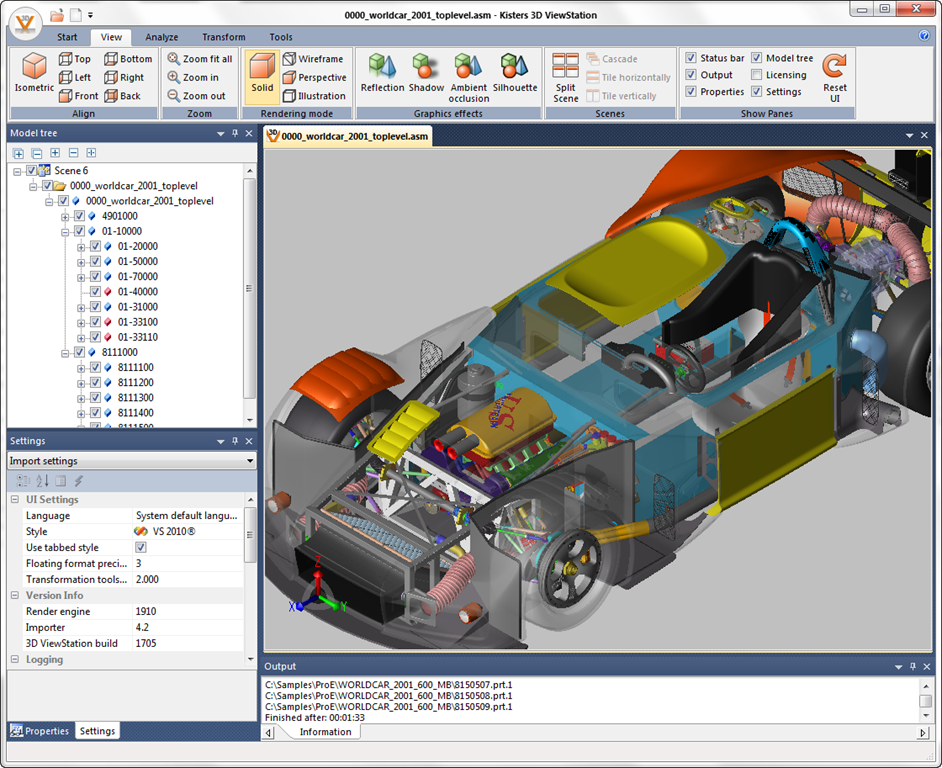Select the 8111300 tree item
The width and height of the screenshot is (942, 768).
coord(136,397)
